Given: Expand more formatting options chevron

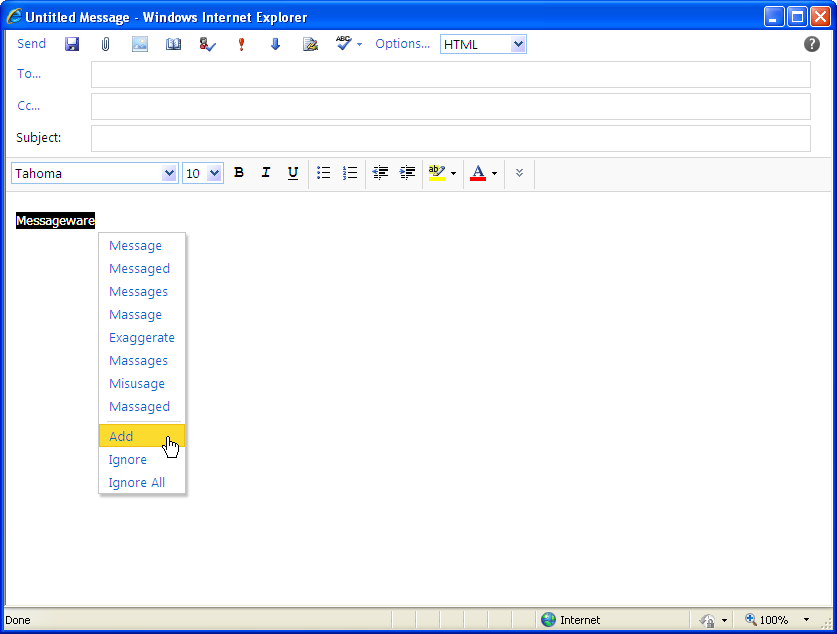Looking at the screenshot, I should [x=519, y=173].
